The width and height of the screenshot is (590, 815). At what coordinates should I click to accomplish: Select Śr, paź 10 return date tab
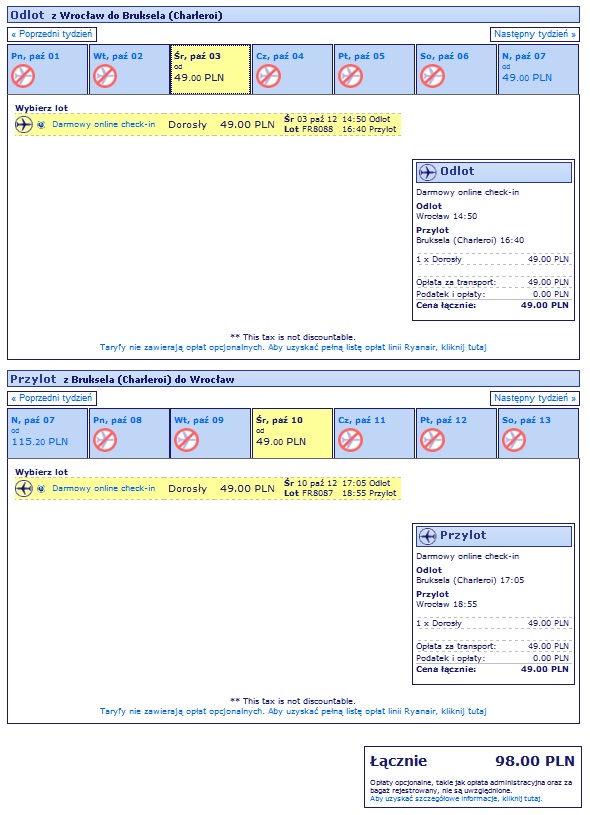pos(292,433)
